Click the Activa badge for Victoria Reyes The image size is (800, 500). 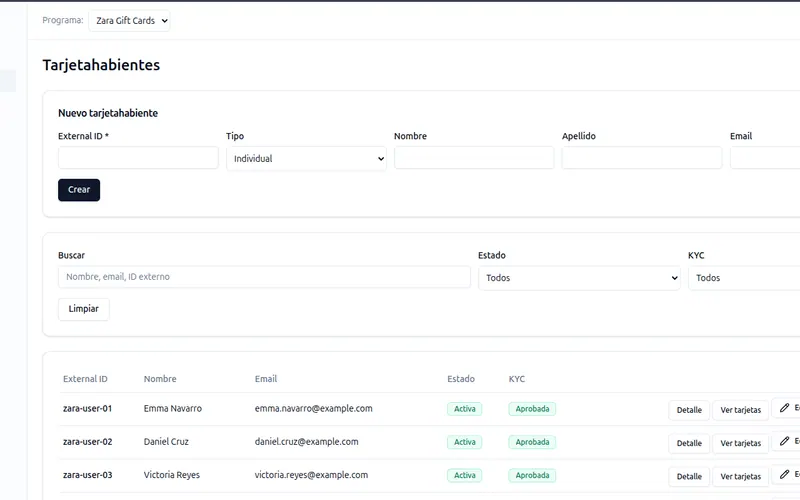click(464, 476)
